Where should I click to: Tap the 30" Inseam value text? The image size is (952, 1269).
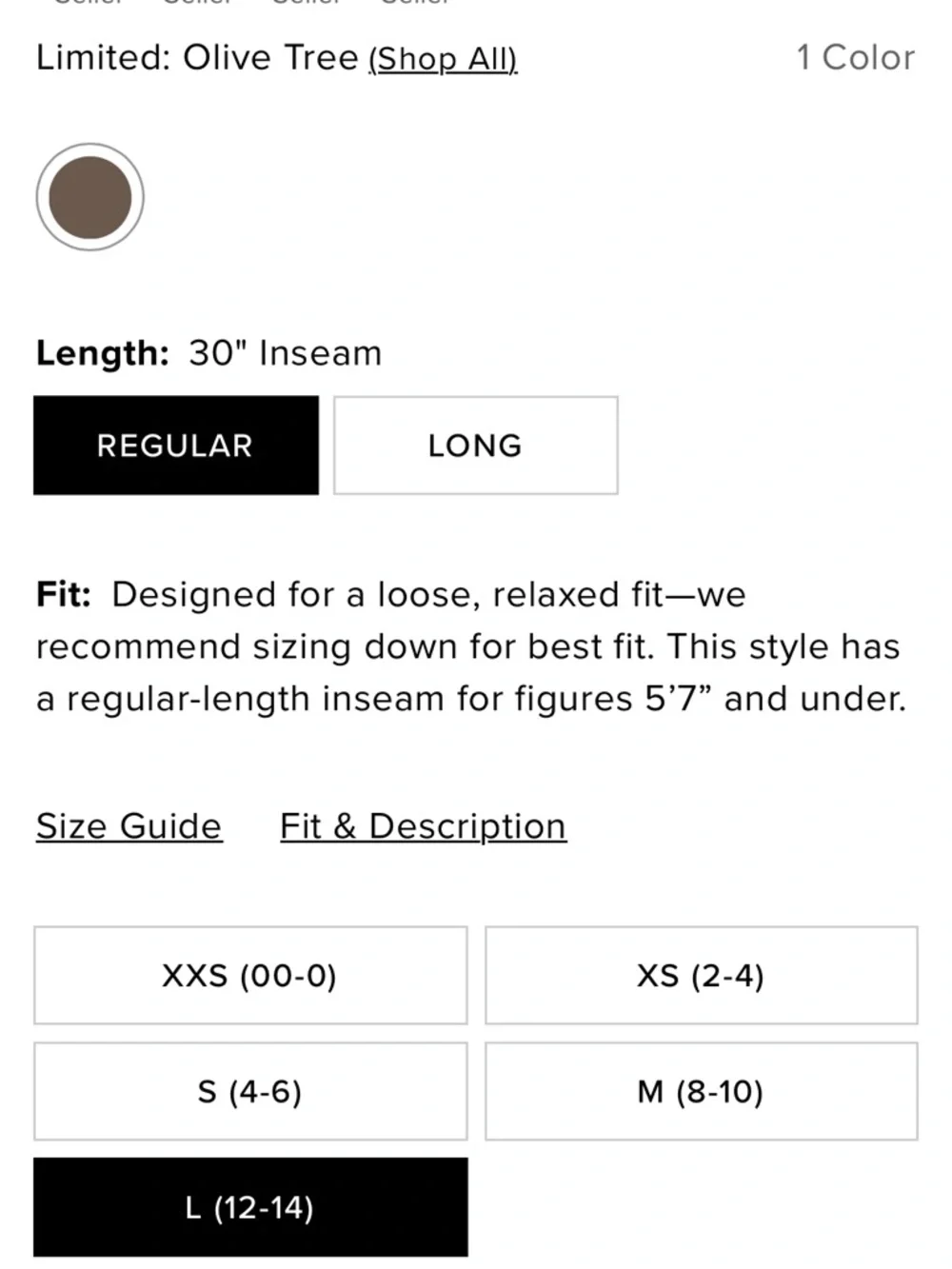(285, 353)
